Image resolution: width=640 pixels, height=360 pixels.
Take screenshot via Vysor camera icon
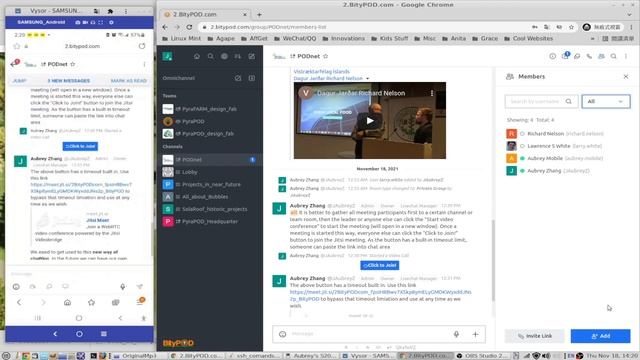[78, 22]
